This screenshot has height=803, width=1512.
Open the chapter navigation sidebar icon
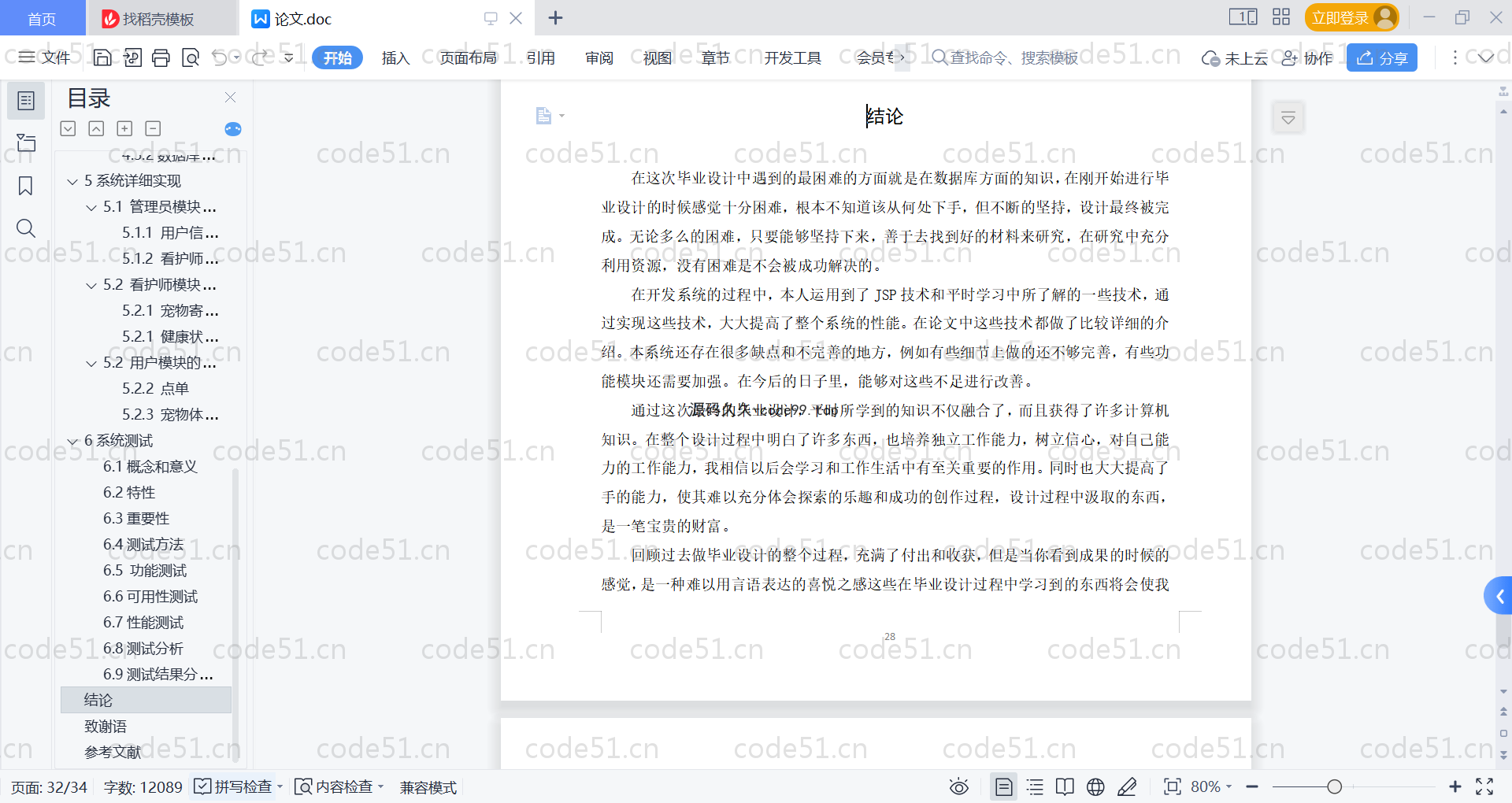[26, 142]
